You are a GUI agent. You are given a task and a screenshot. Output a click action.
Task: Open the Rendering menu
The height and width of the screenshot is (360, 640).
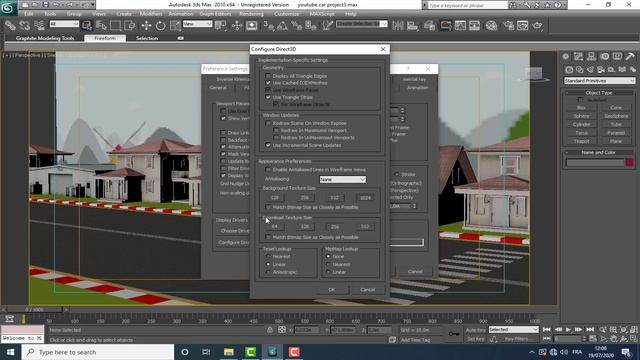point(251,14)
